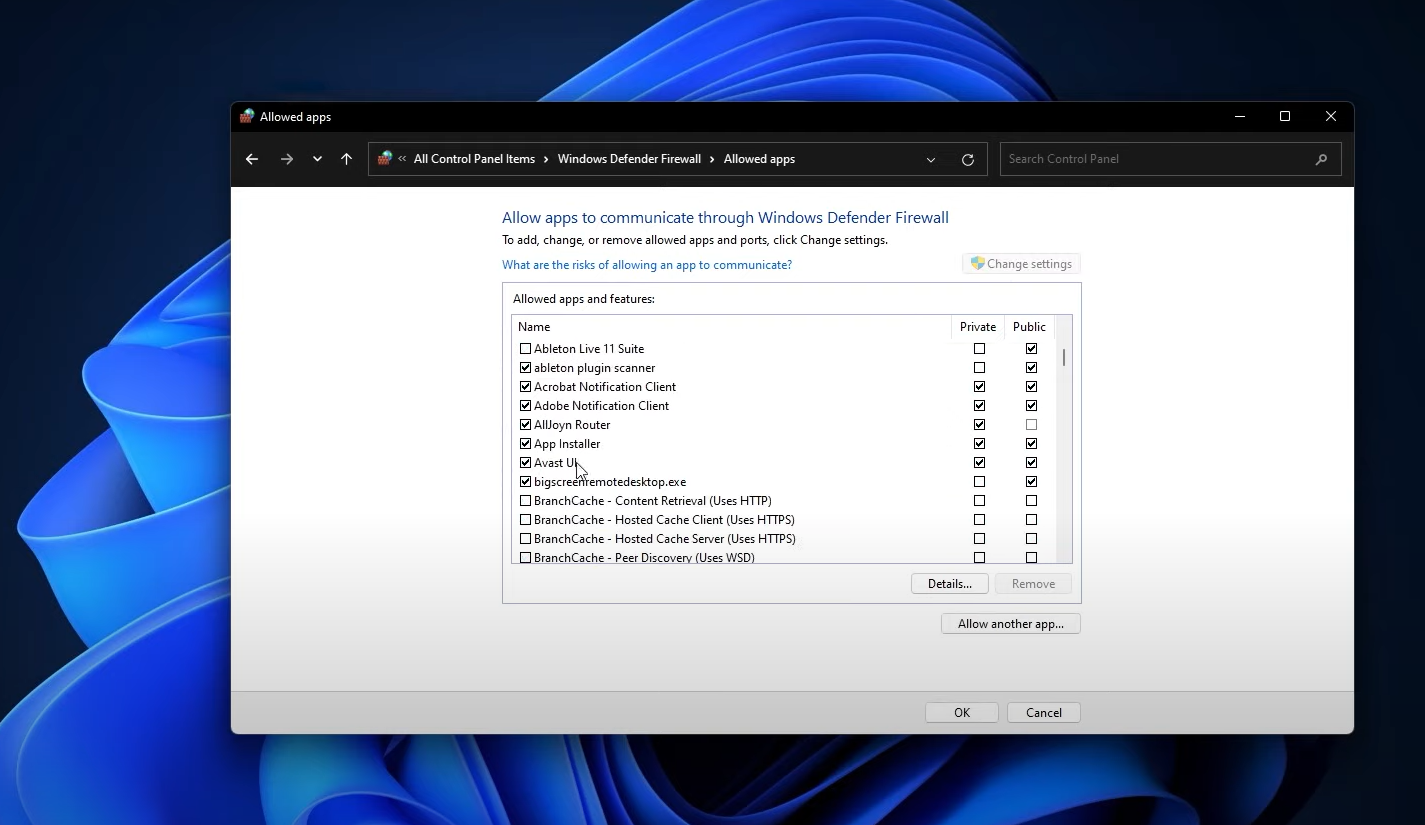This screenshot has width=1425, height=825.
Task: Expand the address bar history dropdown
Action: click(x=931, y=160)
